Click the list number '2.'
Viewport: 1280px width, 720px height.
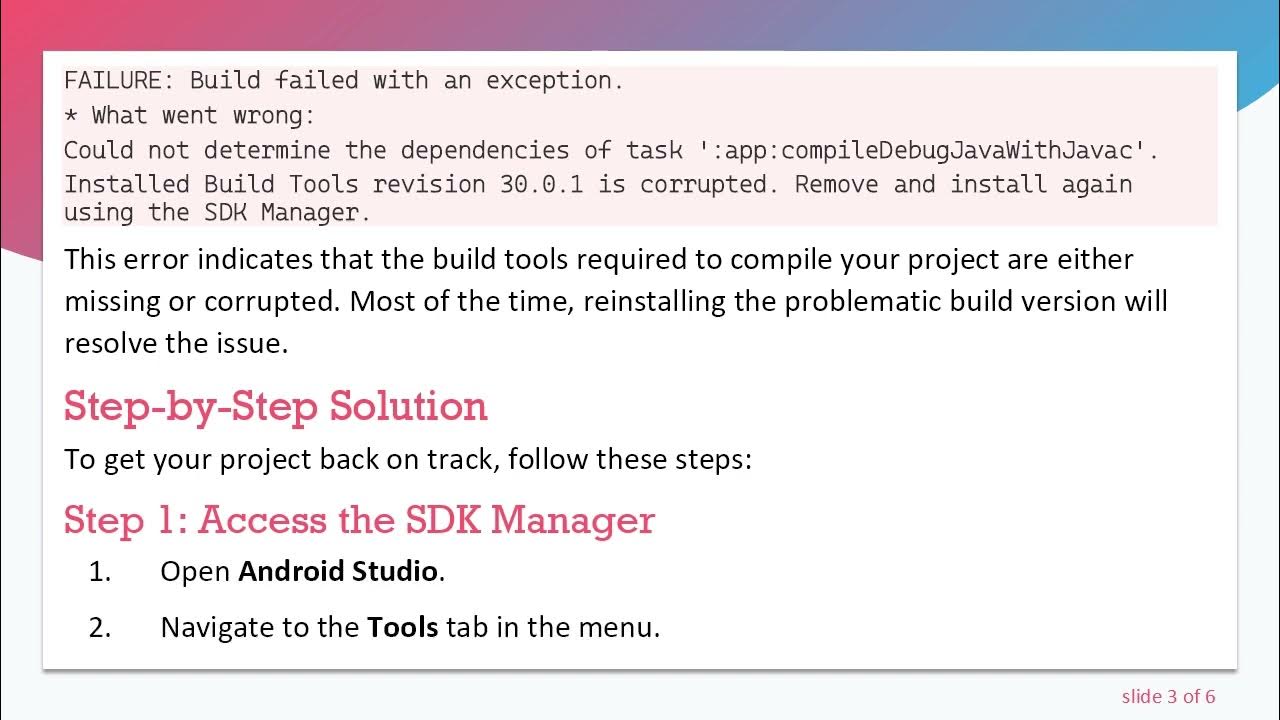(100, 628)
